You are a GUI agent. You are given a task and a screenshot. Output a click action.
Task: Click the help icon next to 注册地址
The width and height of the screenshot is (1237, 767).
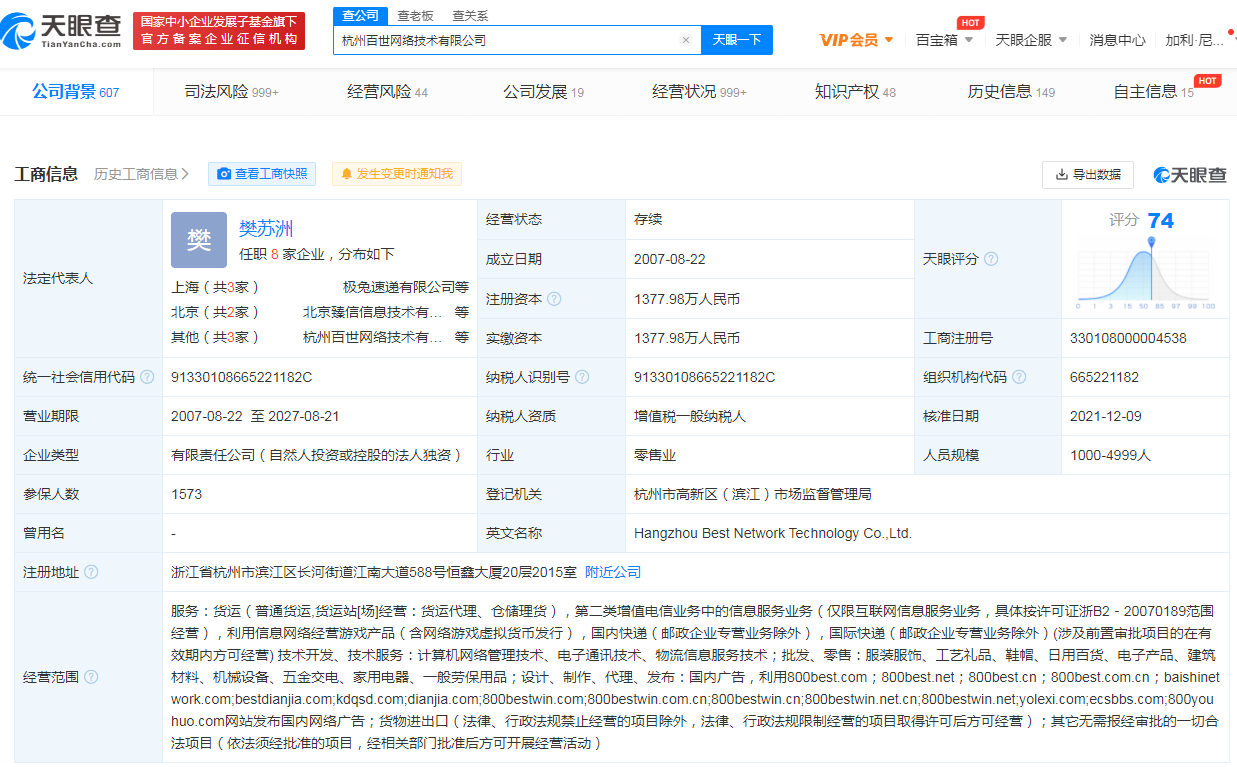point(91,572)
